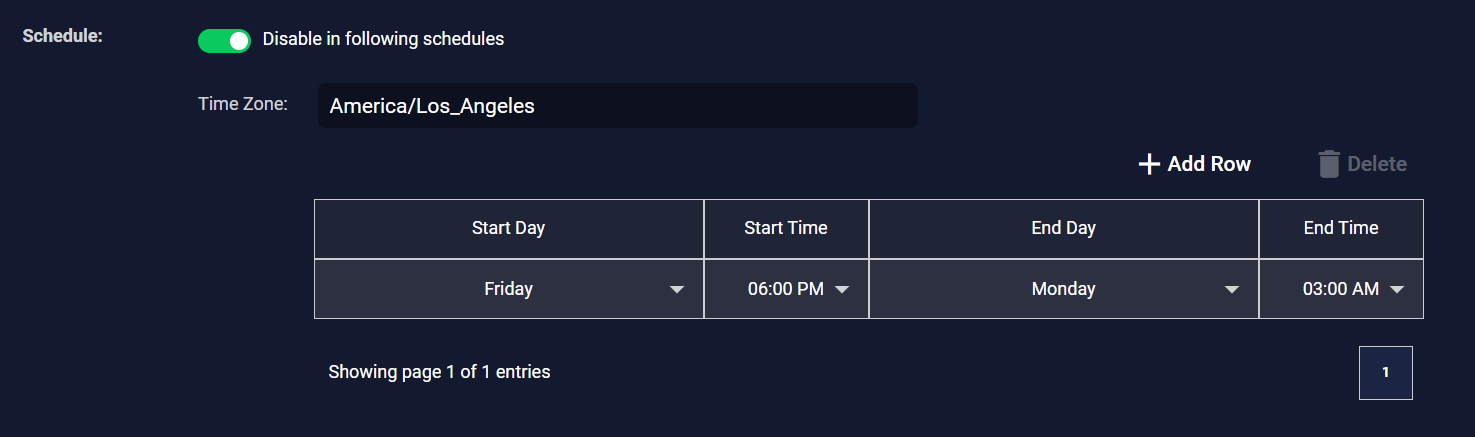Open the 06:00 PM start time dropdown

(786, 289)
